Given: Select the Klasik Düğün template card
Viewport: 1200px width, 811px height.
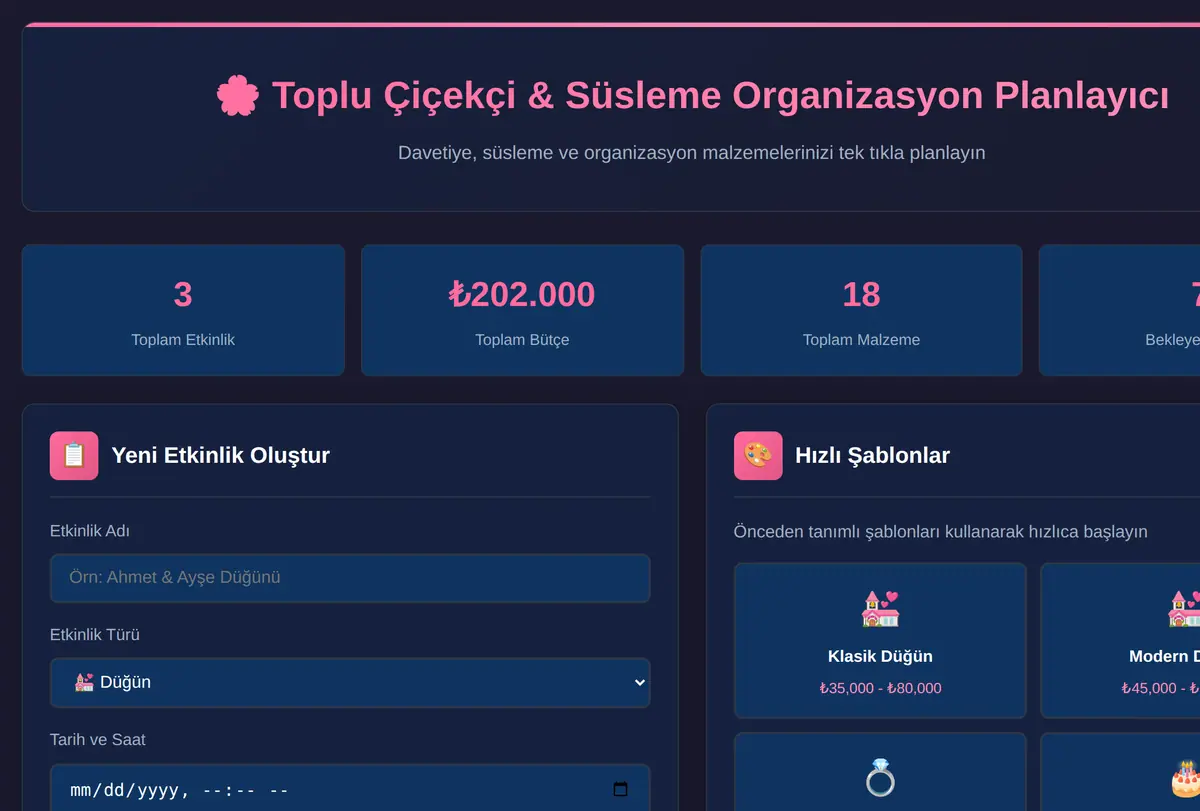Looking at the screenshot, I should [880, 640].
